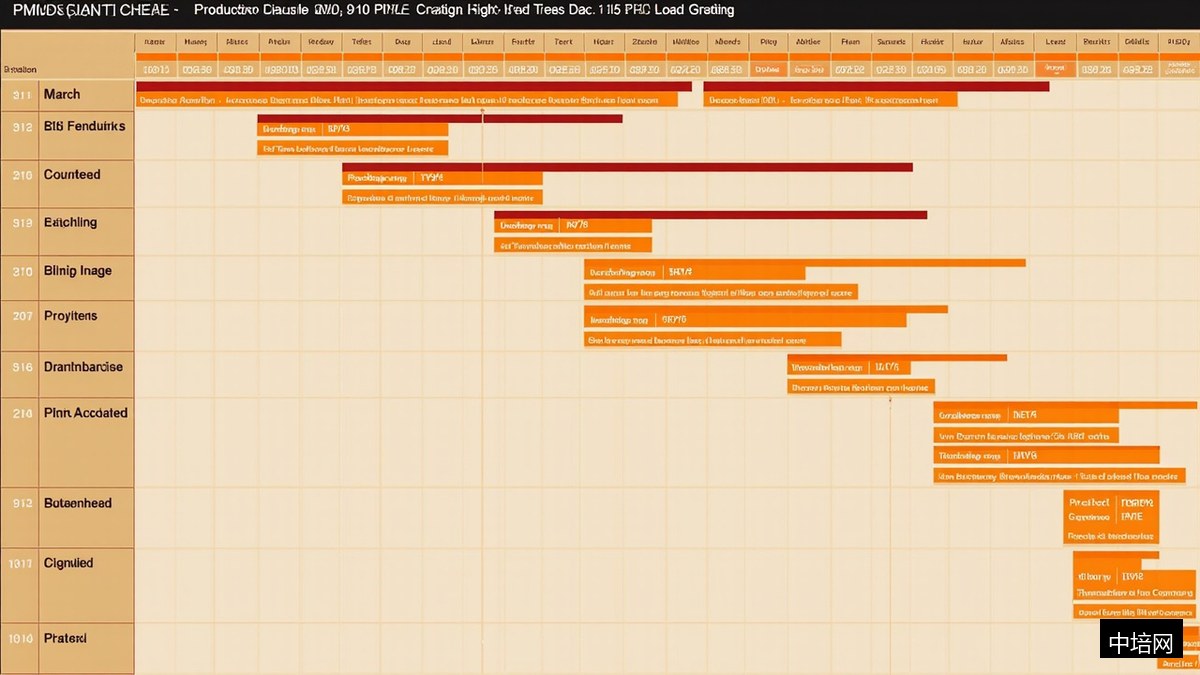The width and height of the screenshot is (1200, 675).
Task: Click the long dark red March bar
Action: (x=414, y=87)
